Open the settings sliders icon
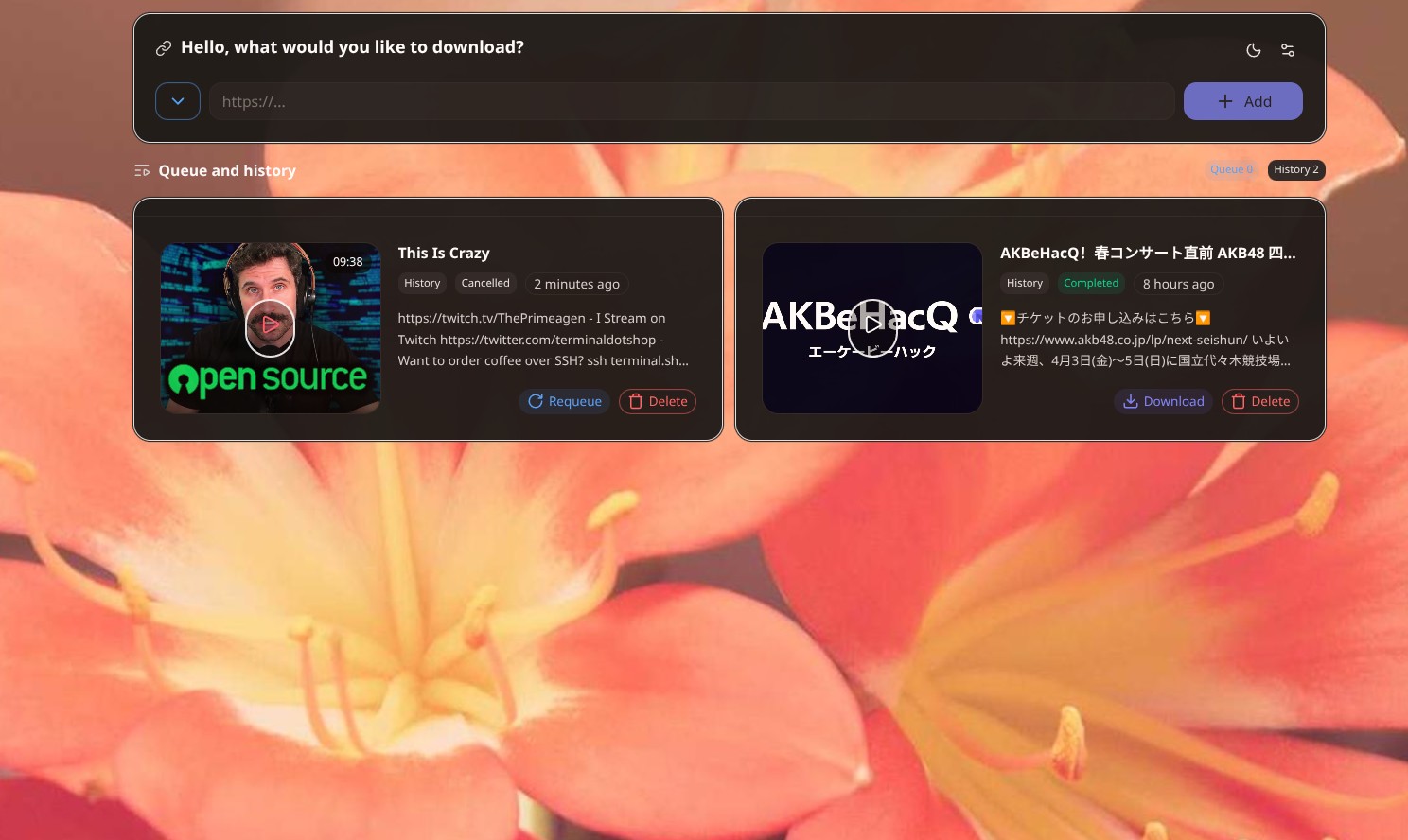The width and height of the screenshot is (1408, 840). 1288,50
